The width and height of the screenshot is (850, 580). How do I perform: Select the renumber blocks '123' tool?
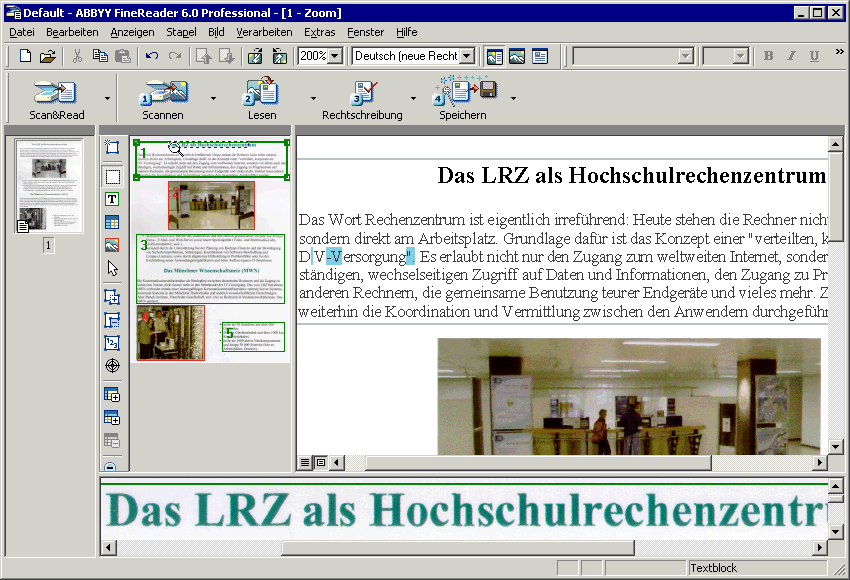click(x=112, y=343)
